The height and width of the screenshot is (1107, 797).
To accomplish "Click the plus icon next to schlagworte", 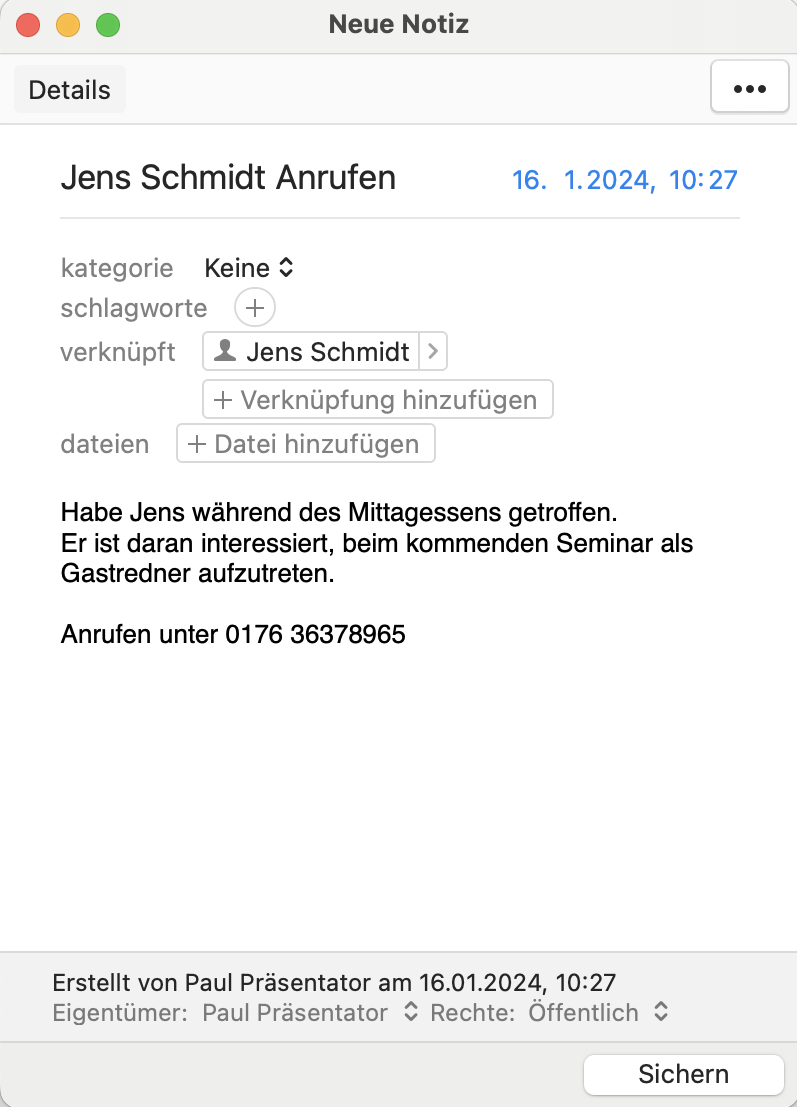I will click(x=254, y=308).
